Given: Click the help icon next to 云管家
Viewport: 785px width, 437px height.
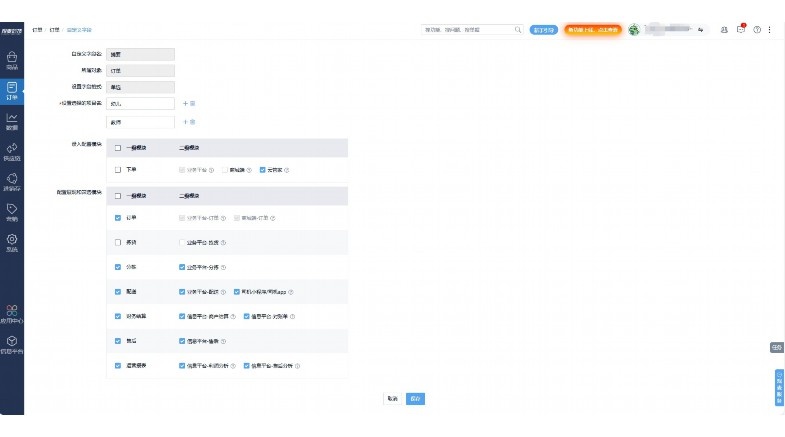Looking at the screenshot, I should pos(286,170).
